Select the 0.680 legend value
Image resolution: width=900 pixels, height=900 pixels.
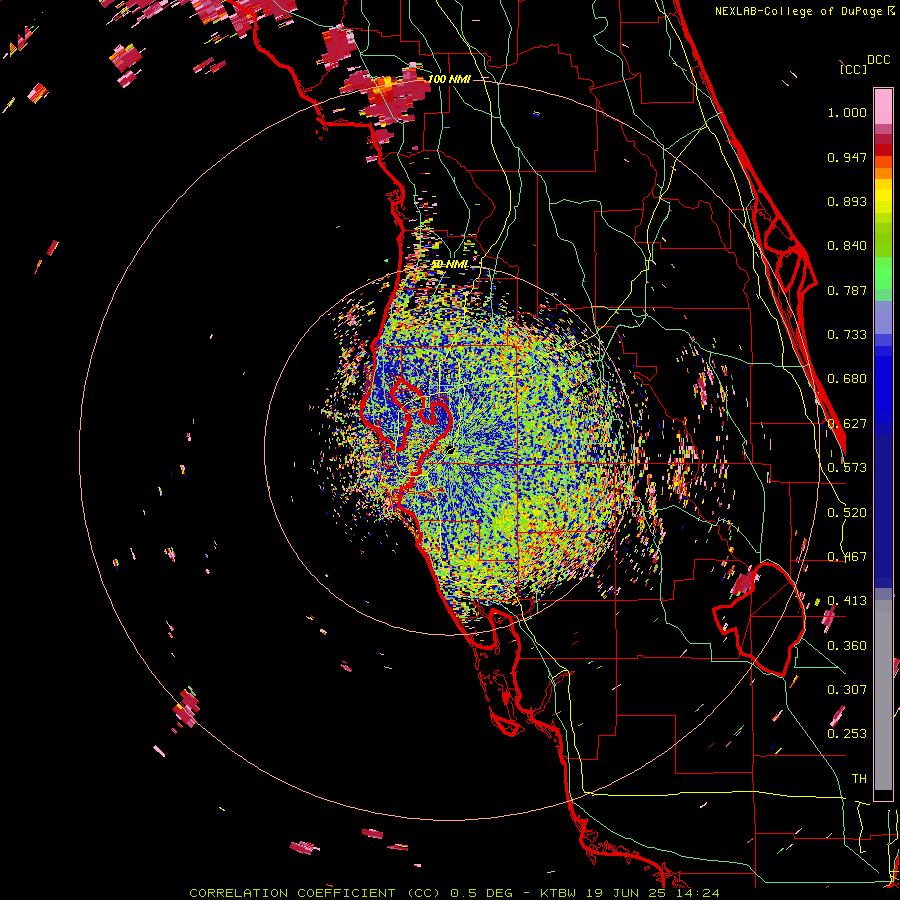pos(847,379)
